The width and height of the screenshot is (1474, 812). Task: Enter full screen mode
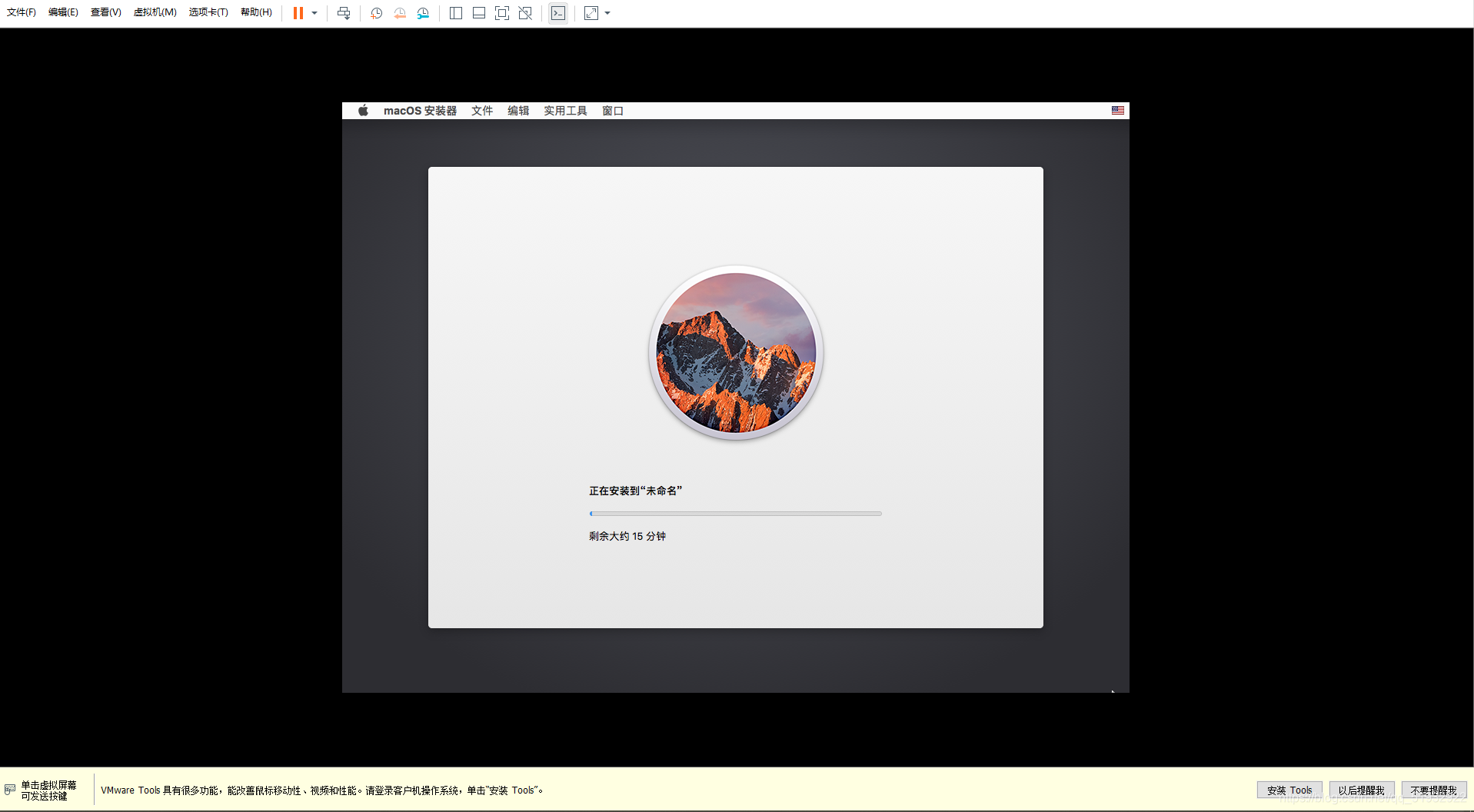click(502, 13)
